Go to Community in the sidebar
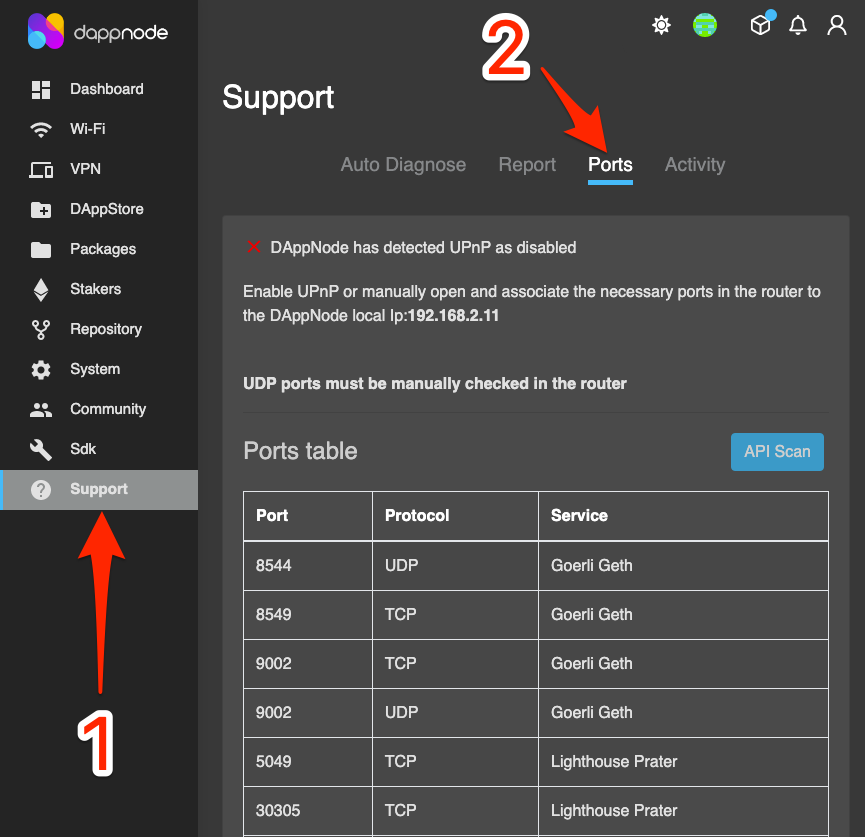Screen dimensions: 865x837 click(x=108, y=409)
